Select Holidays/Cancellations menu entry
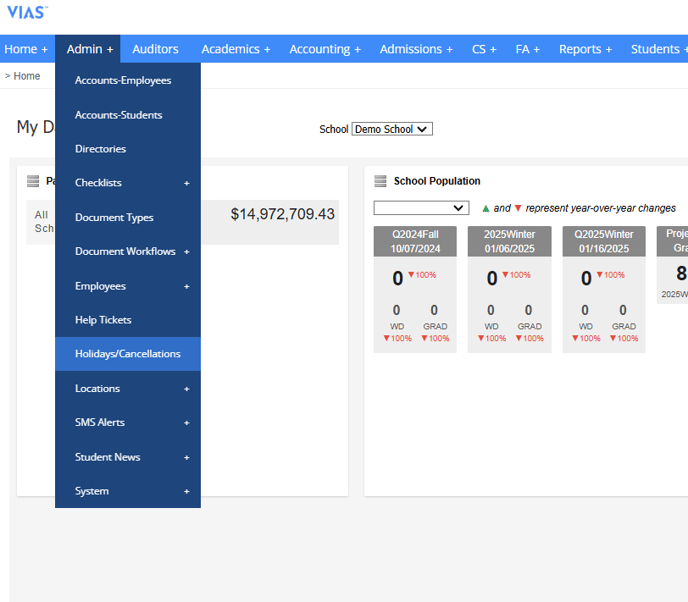Image resolution: width=688 pixels, height=602 pixels. 128,354
